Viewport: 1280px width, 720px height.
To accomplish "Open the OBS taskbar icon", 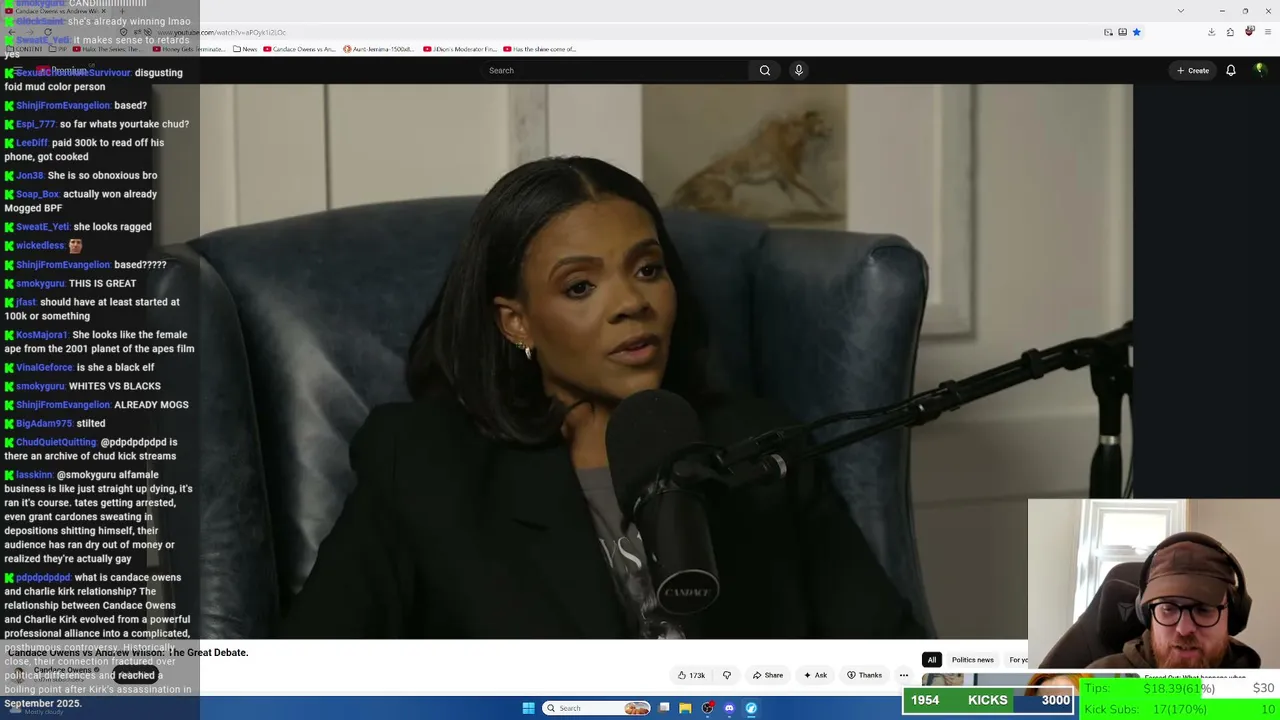I will (707, 708).
